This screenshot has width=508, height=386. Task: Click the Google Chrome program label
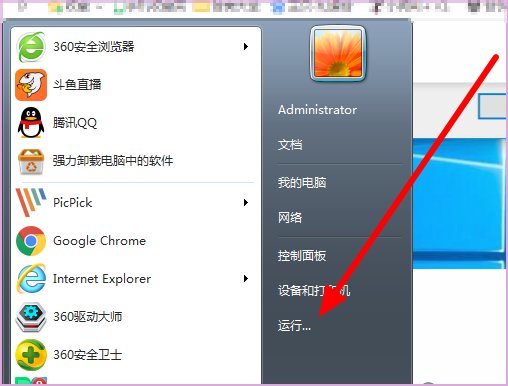pos(99,241)
